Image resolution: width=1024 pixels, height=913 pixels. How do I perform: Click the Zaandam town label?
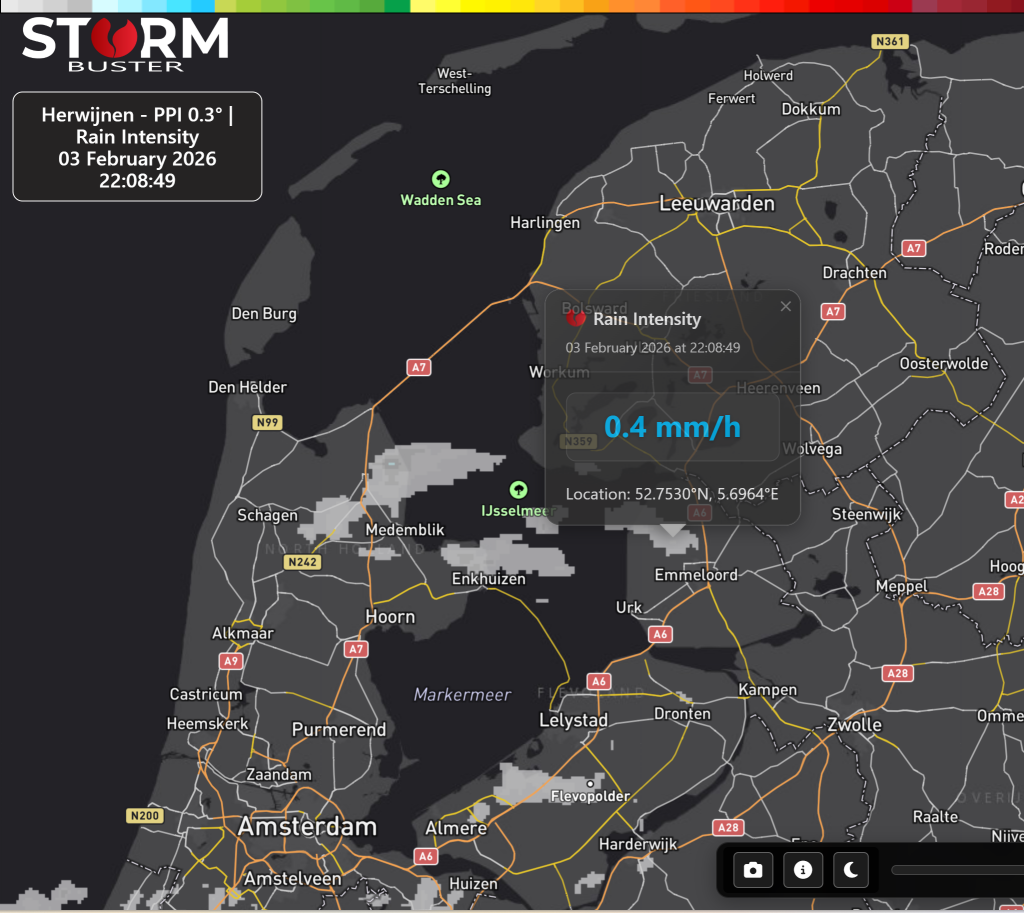[x=279, y=775]
